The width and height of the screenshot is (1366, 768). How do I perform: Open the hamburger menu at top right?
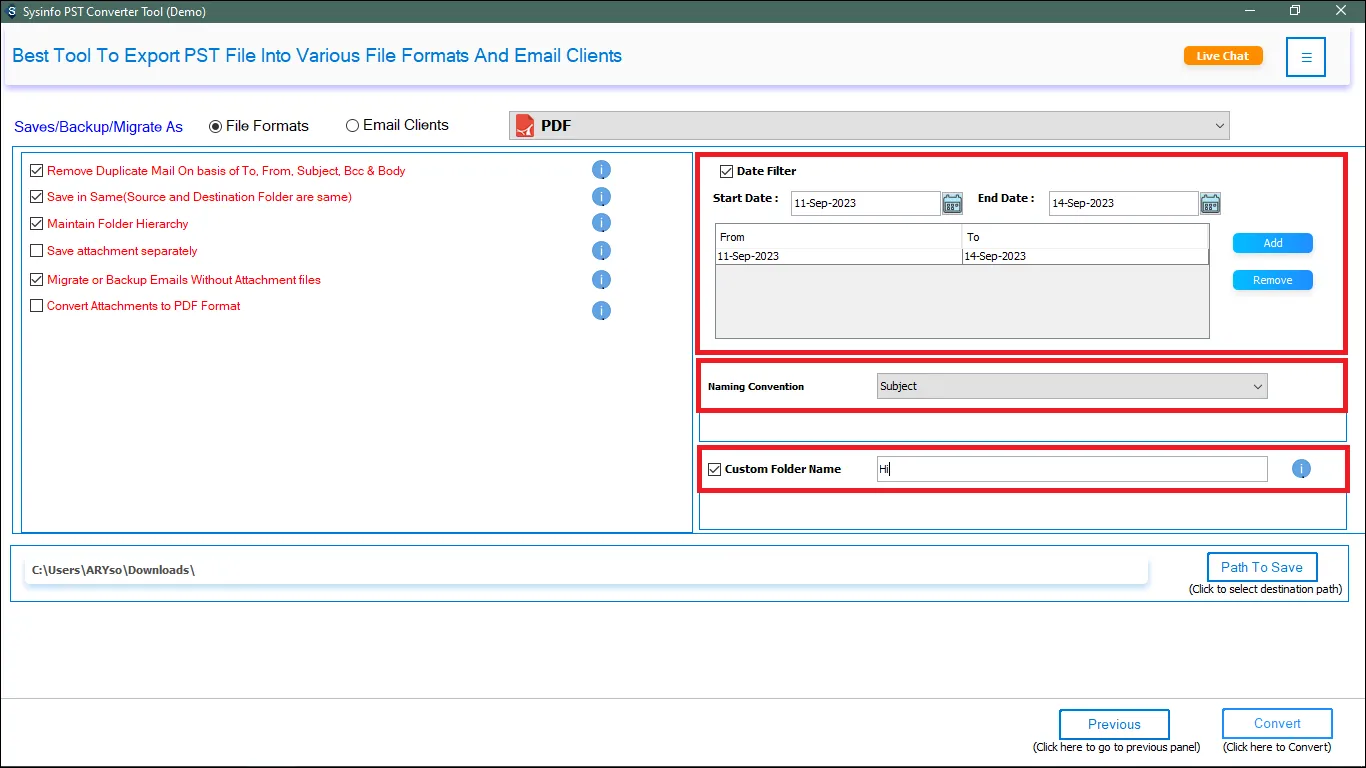(x=1306, y=57)
